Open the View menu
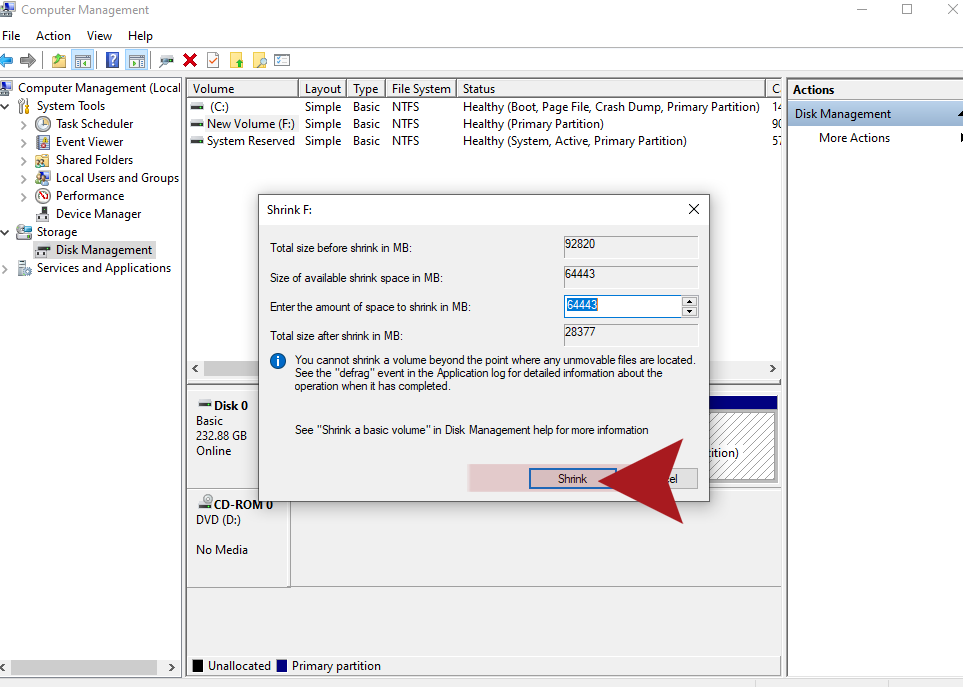Viewport: 963px width, 687px height. click(x=99, y=36)
